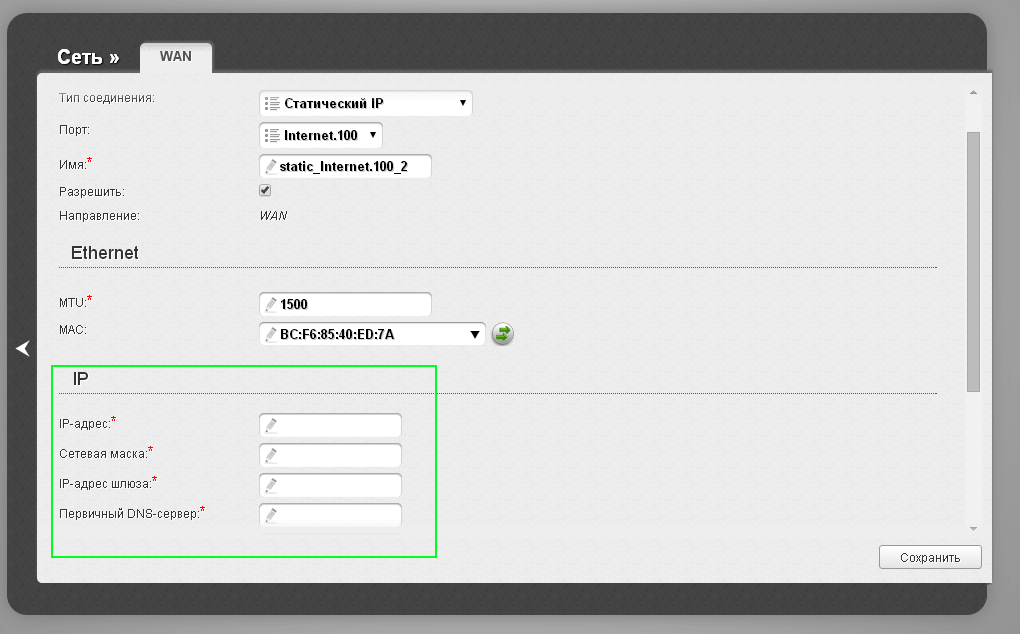Click the scrollbar up arrow
This screenshot has width=1020, height=634.
(973, 93)
